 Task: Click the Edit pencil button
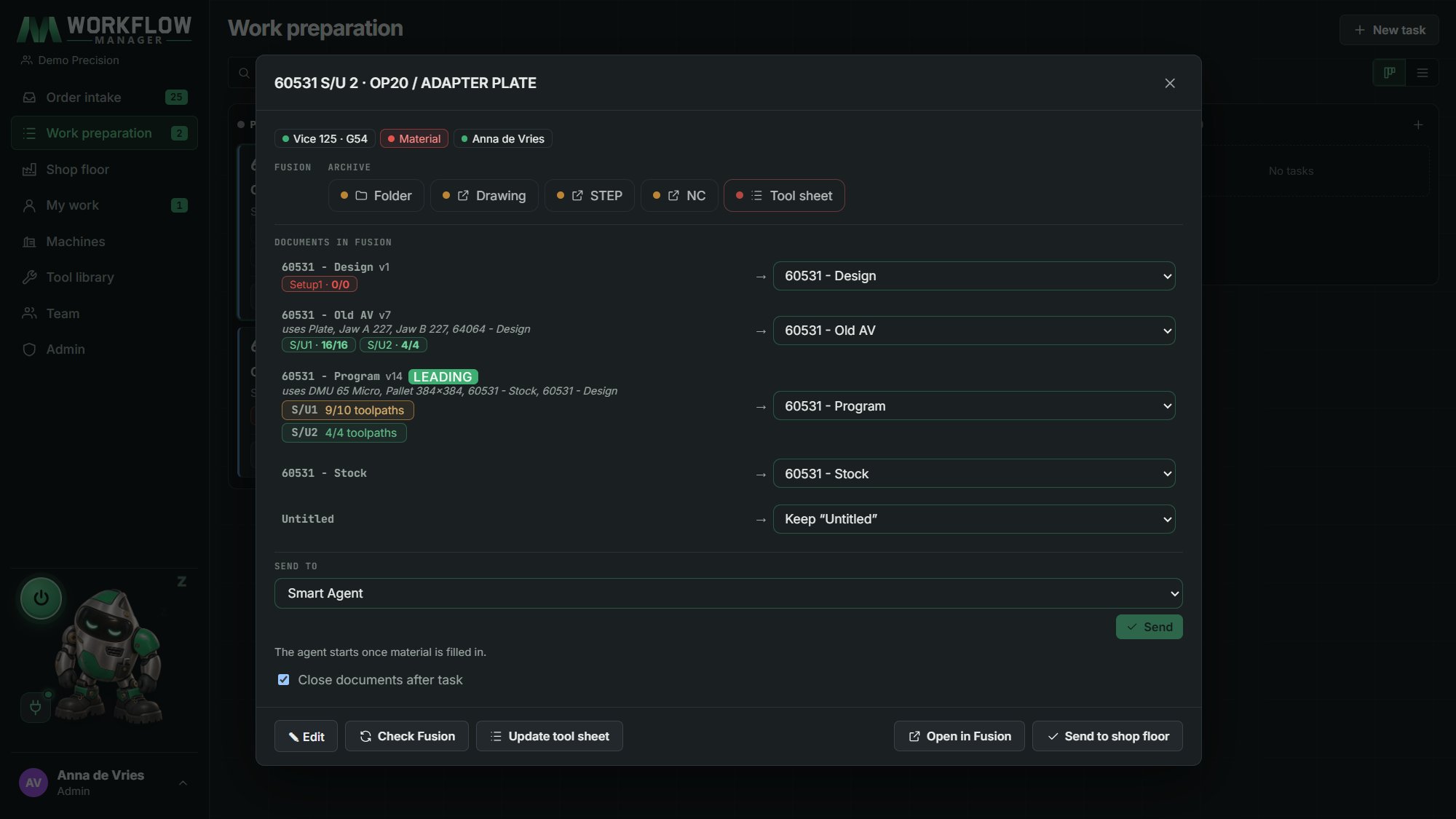click(306, 736)
